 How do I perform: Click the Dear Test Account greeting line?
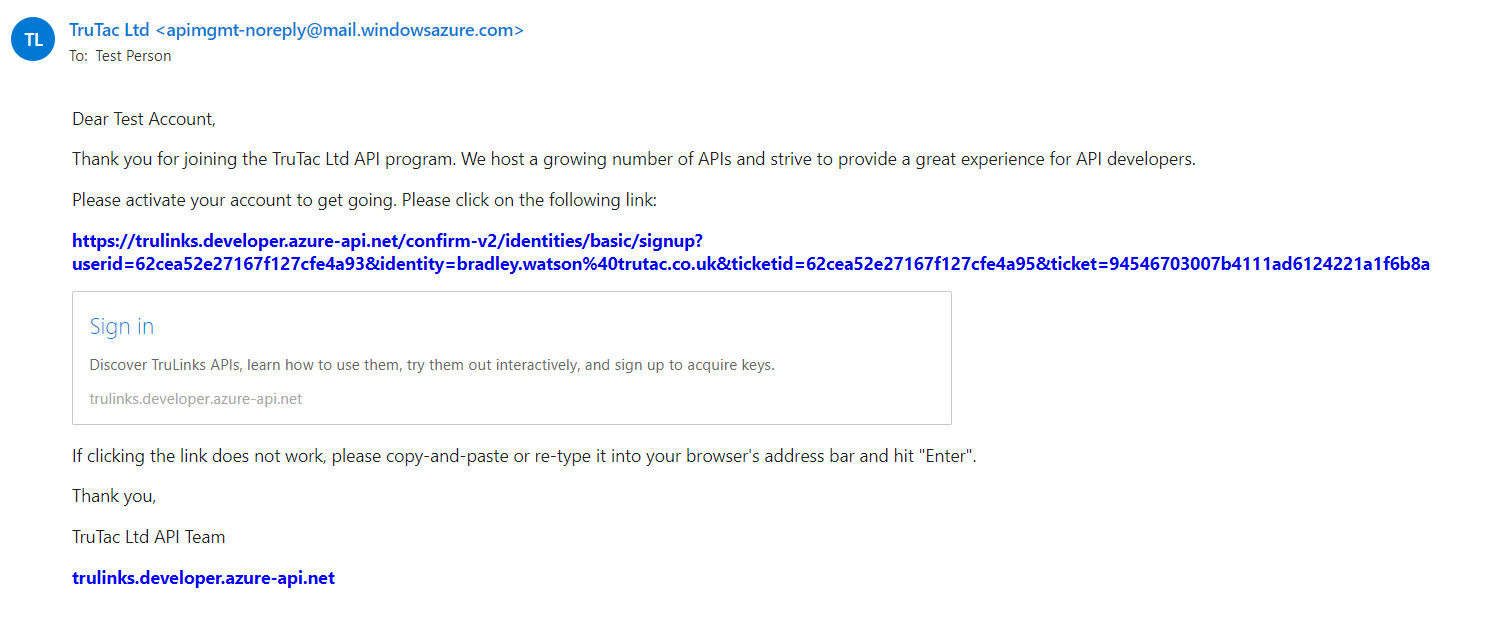tap(144, 119)
